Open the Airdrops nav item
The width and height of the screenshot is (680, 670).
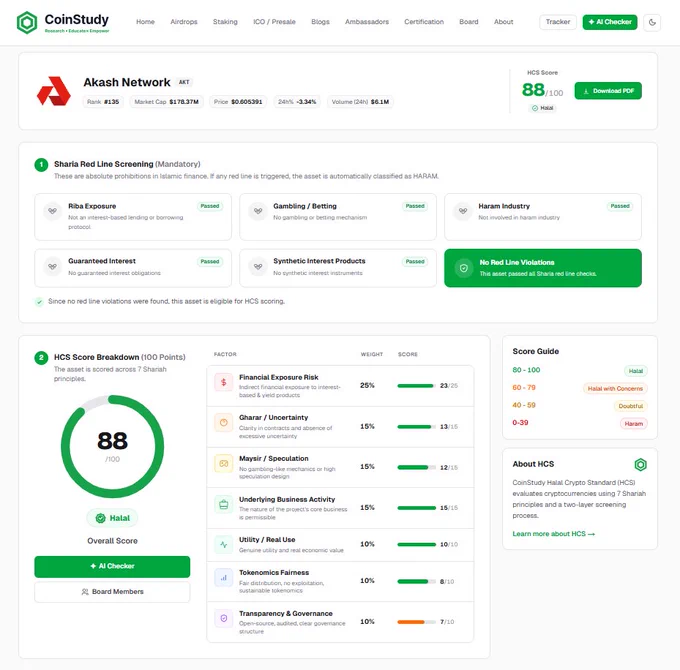tap(184, 22)
